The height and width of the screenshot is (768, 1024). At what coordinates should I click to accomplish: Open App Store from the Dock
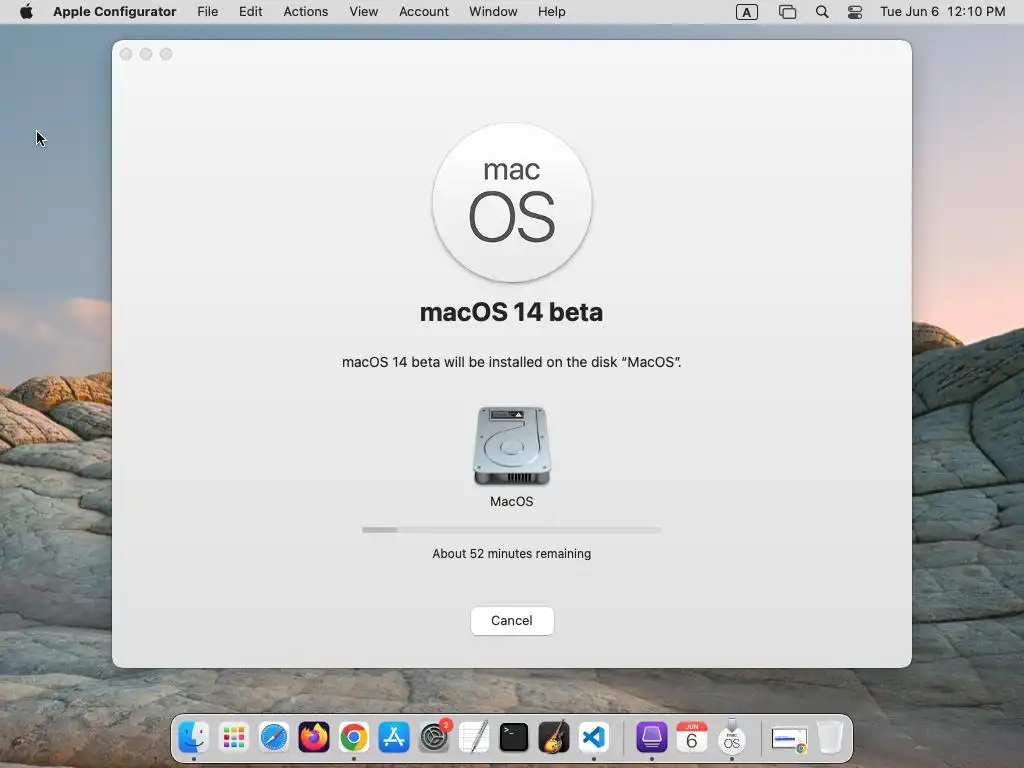coord(394,737)
